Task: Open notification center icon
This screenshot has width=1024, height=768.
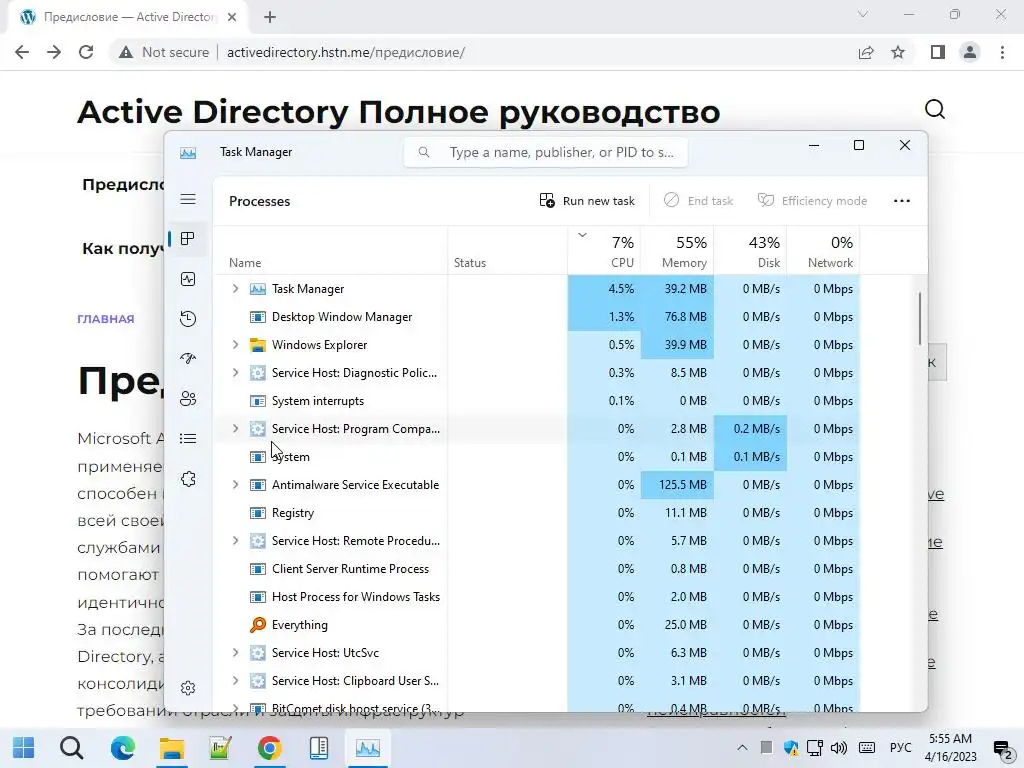Action: (x=1002, y=749)
